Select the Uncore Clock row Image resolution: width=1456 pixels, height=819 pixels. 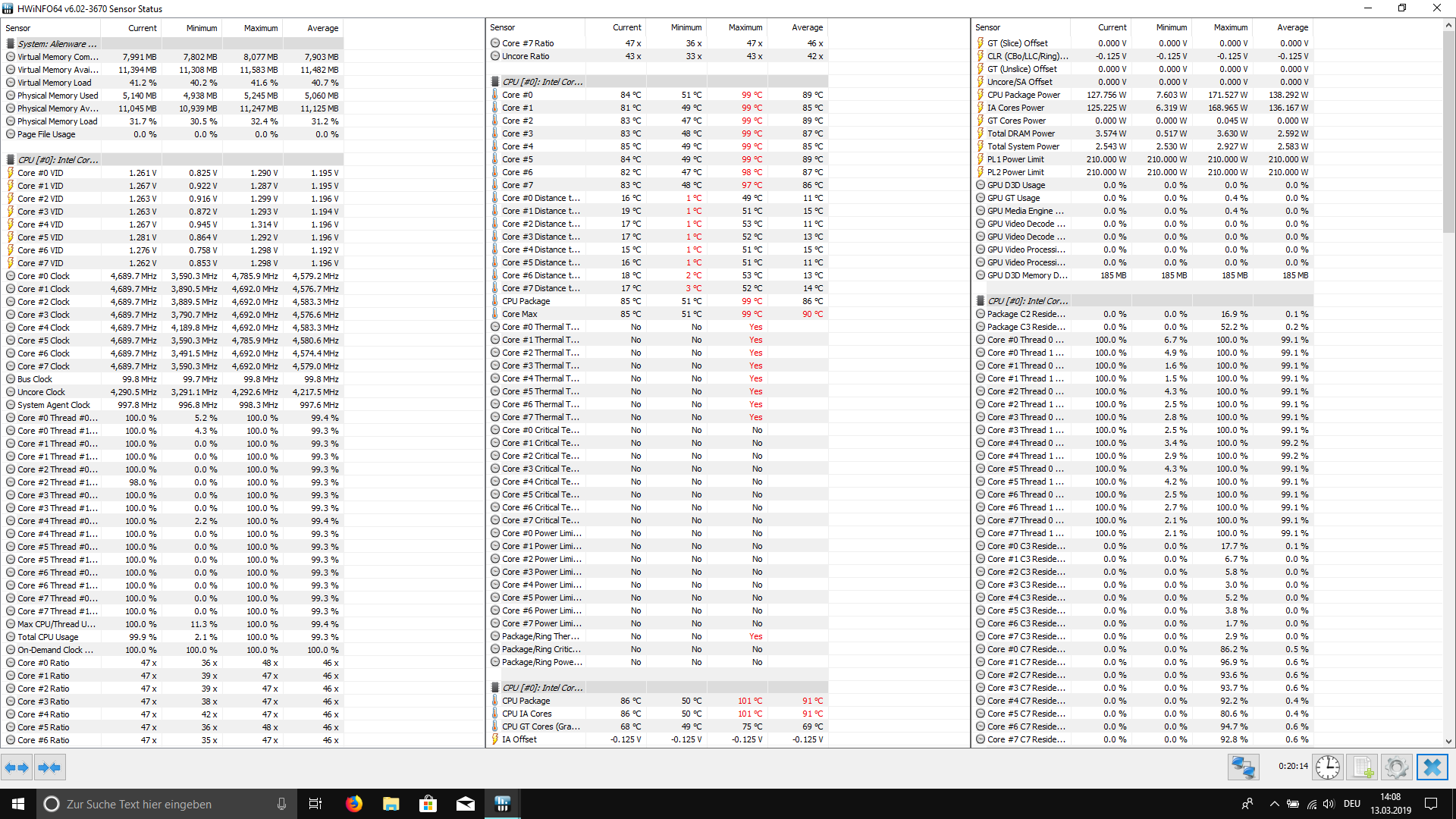point(173,392)
